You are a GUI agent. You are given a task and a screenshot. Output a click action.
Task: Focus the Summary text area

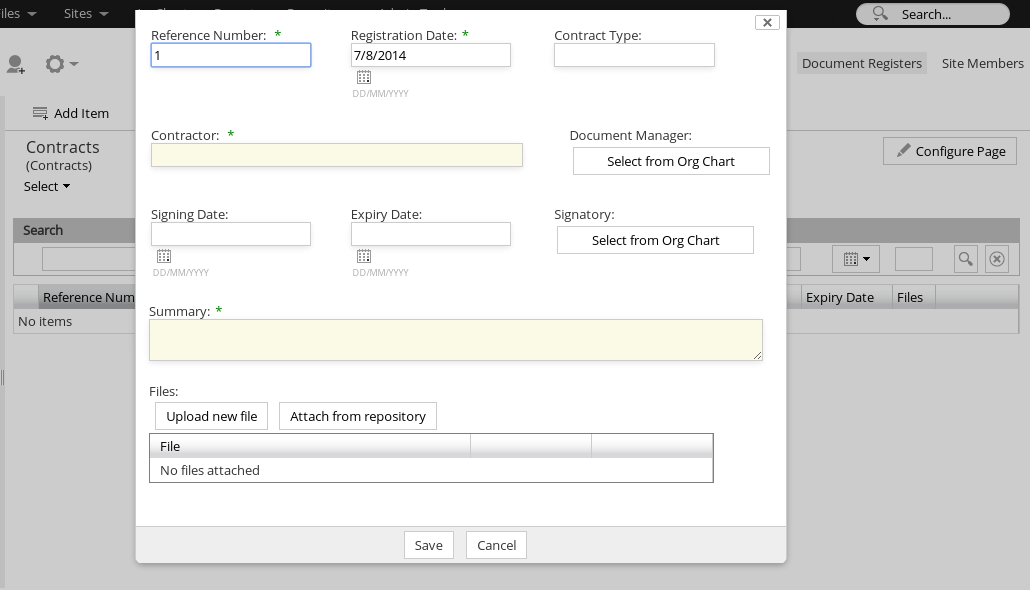[455, 340]
